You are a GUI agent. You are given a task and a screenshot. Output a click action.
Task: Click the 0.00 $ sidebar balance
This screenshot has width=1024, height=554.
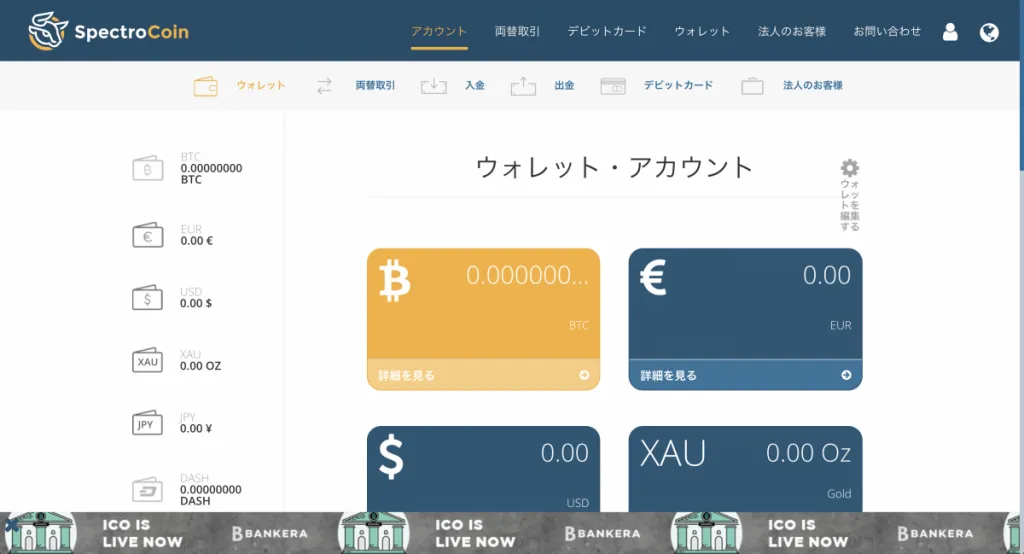196,303
